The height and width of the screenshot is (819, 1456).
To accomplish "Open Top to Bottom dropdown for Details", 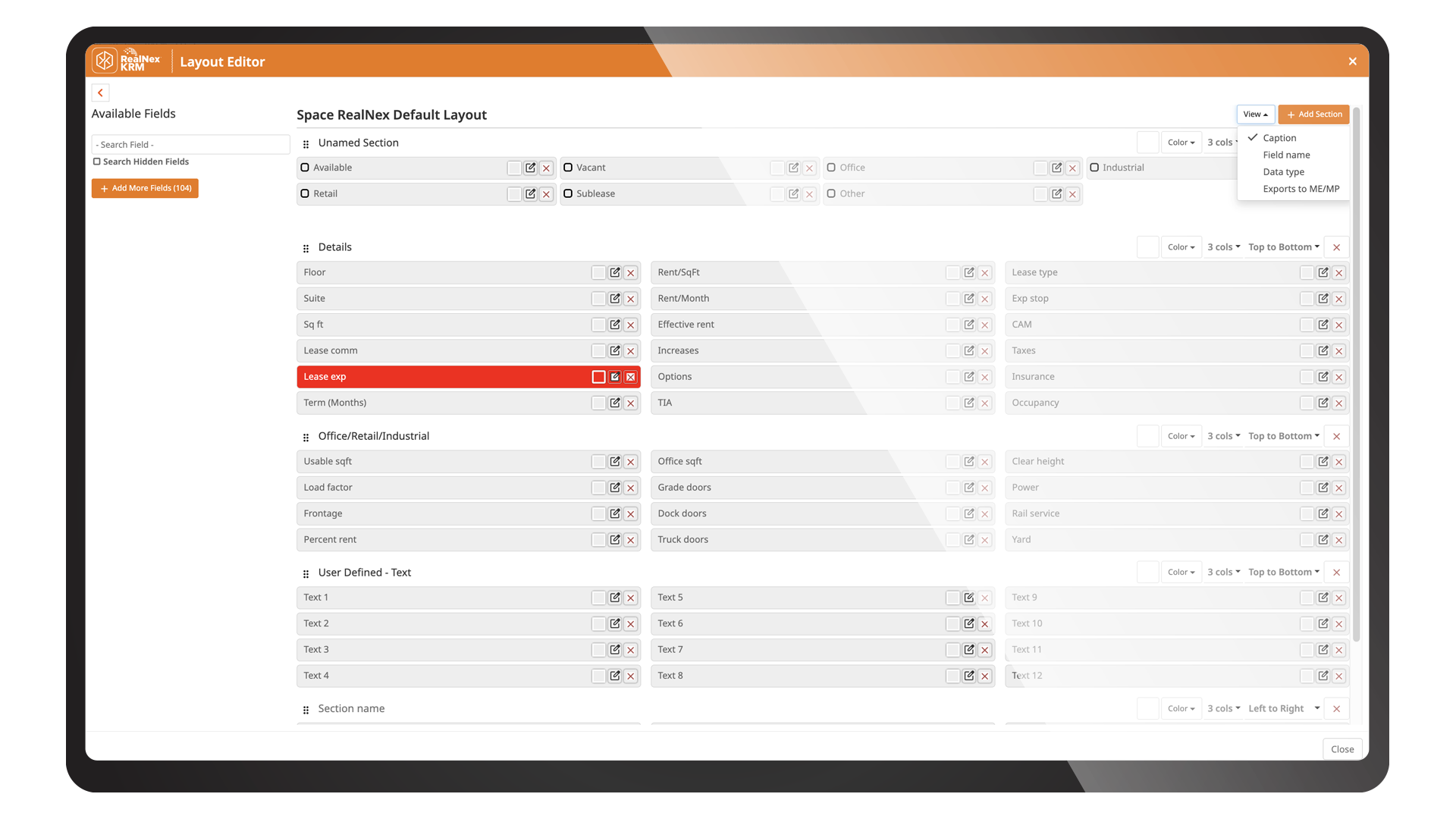I will click(x=1283, y=247).
